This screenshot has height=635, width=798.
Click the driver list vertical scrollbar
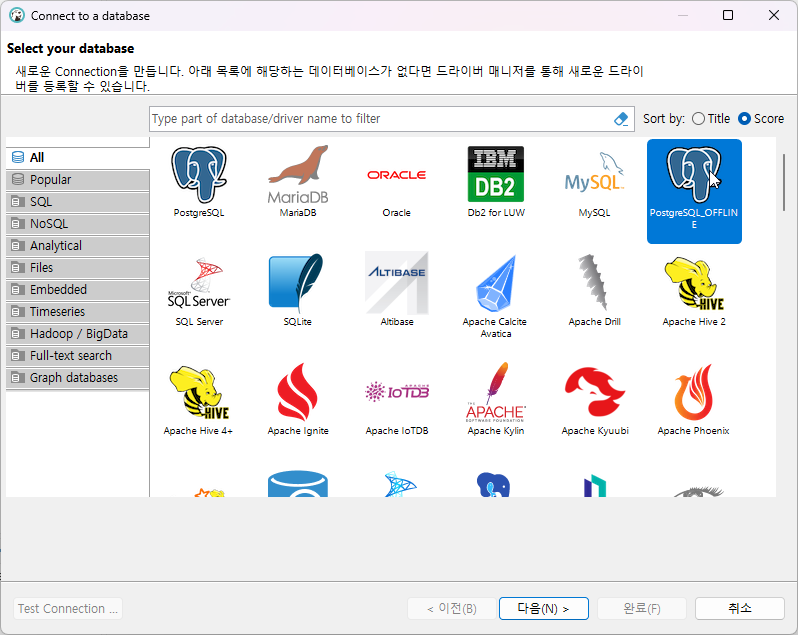click(x=784, y=182)
